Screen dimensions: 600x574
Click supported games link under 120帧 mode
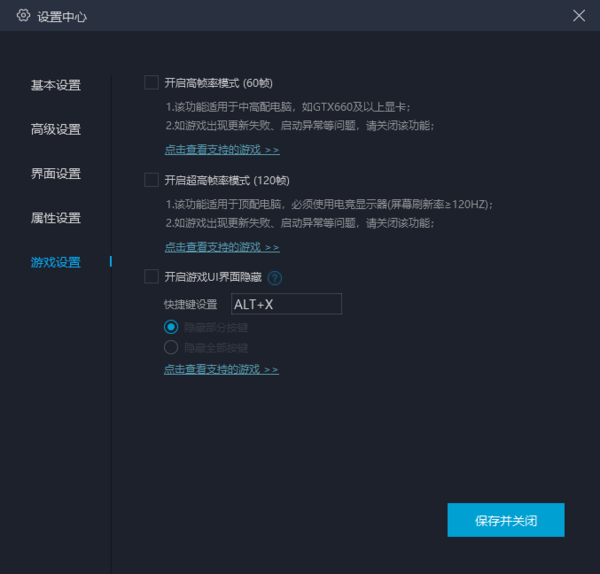coord(222,247)
